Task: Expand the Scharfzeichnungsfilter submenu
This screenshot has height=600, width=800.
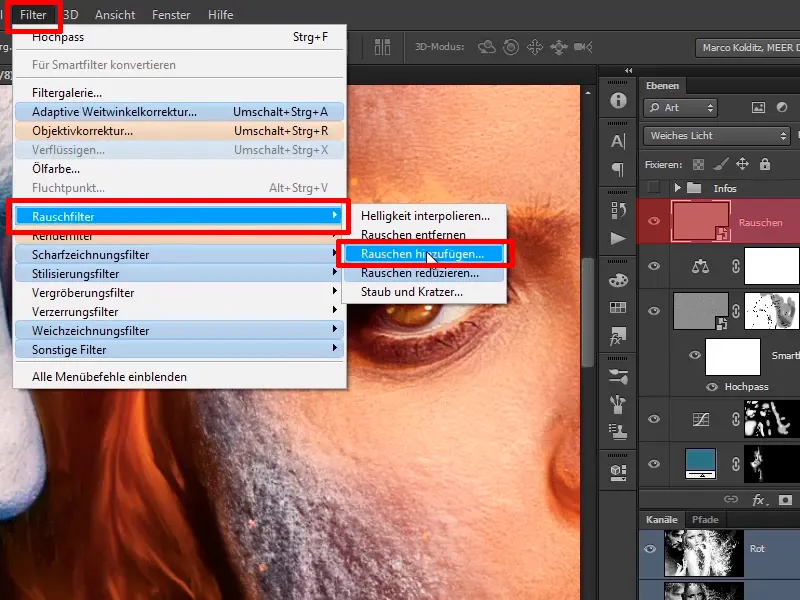Action: 179,255
